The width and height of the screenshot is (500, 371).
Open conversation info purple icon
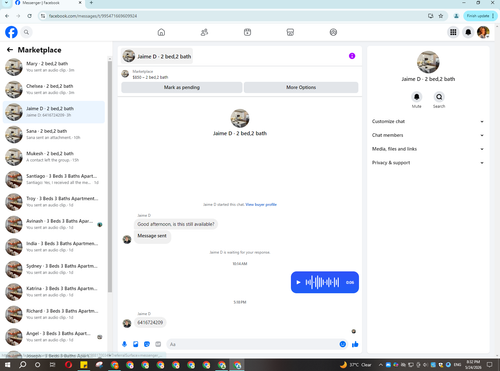pos(352,56)
